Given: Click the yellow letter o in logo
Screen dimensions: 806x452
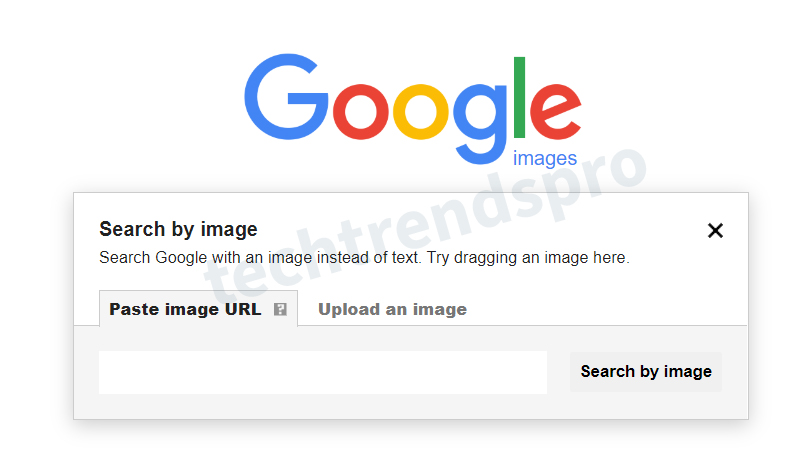Looking at the screenshot, I should (x=421, y=112).
